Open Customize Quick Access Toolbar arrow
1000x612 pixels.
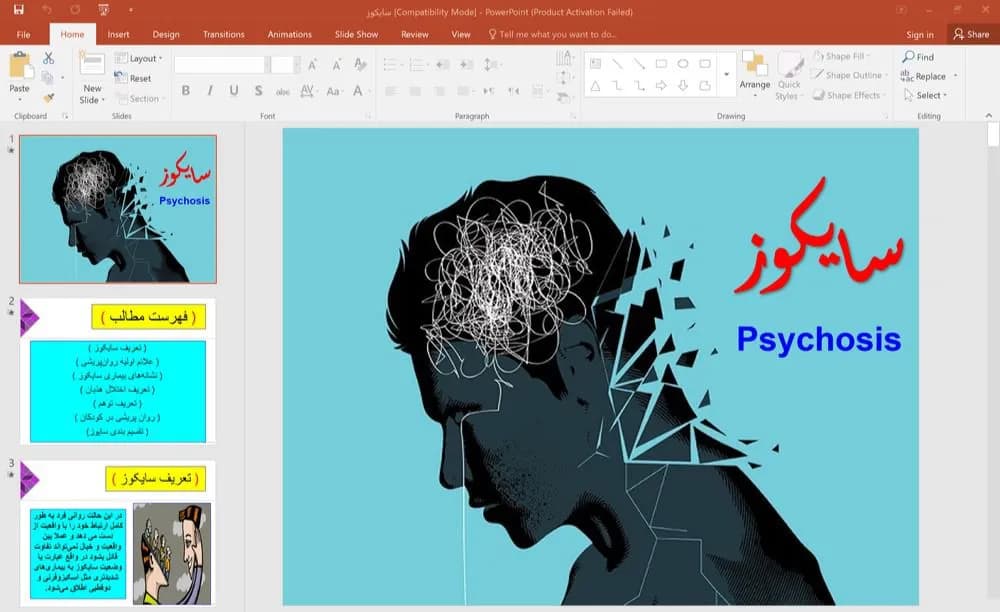point(130,10)
